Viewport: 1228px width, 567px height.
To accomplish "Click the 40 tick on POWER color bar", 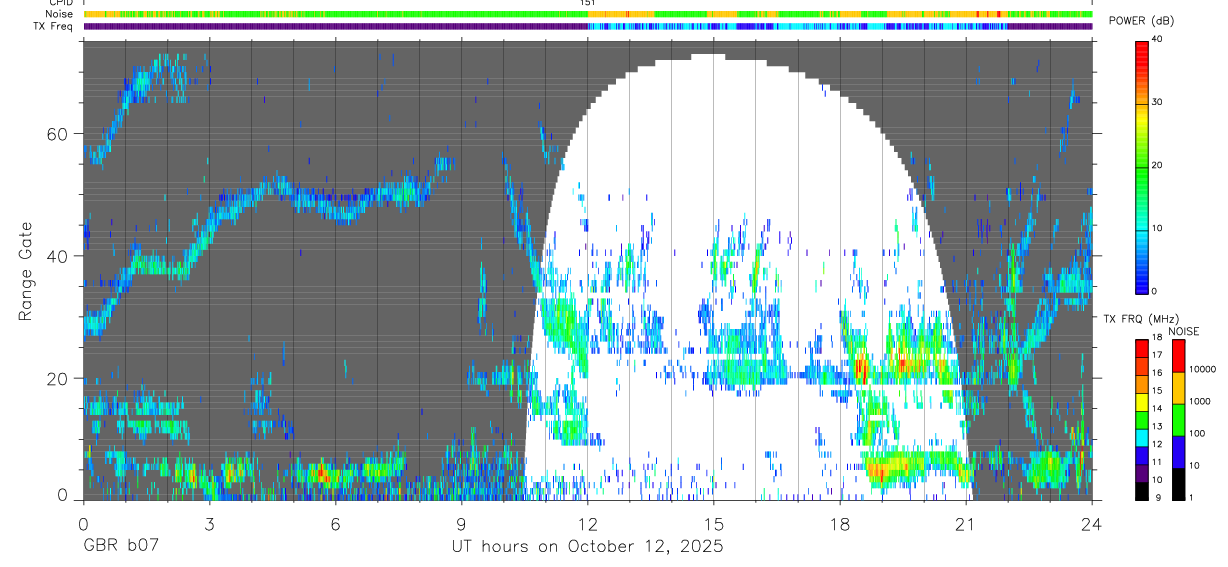I will click(x=1155, y=39).
